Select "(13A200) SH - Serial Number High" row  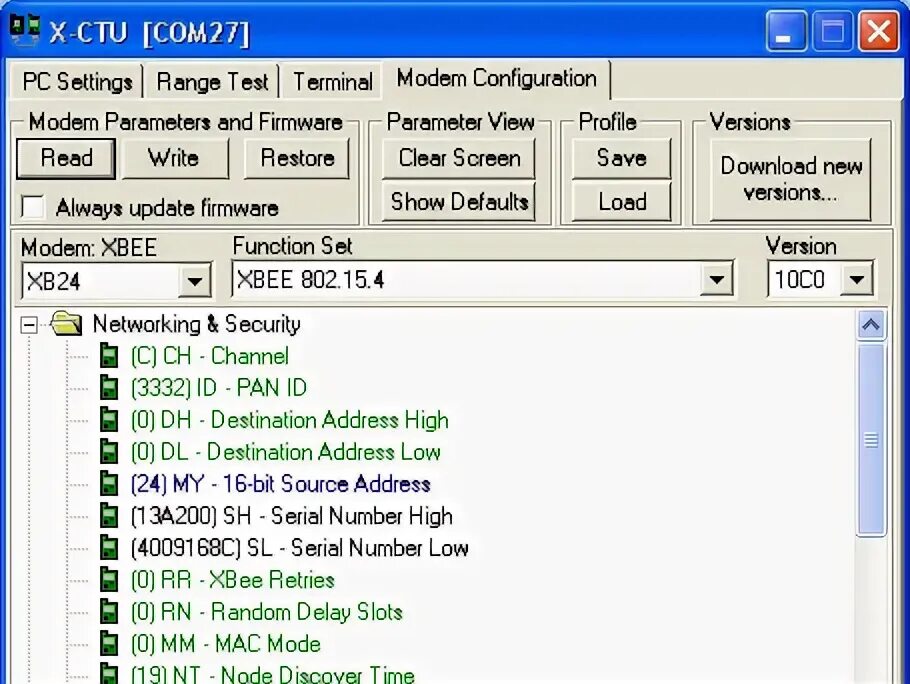pos(291,515)
